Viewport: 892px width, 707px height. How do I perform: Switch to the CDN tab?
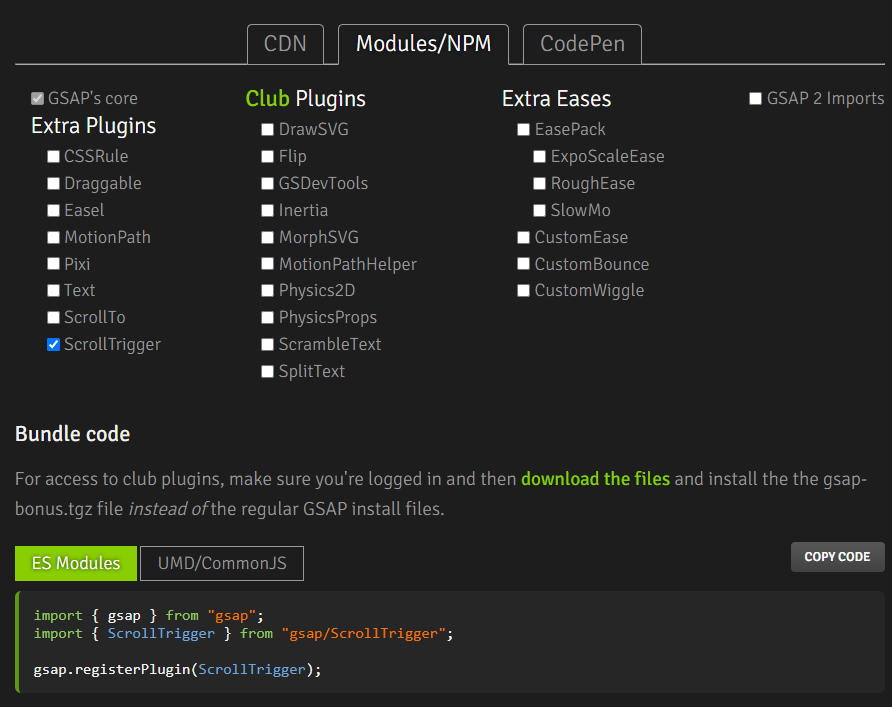[x=285, y=44]
